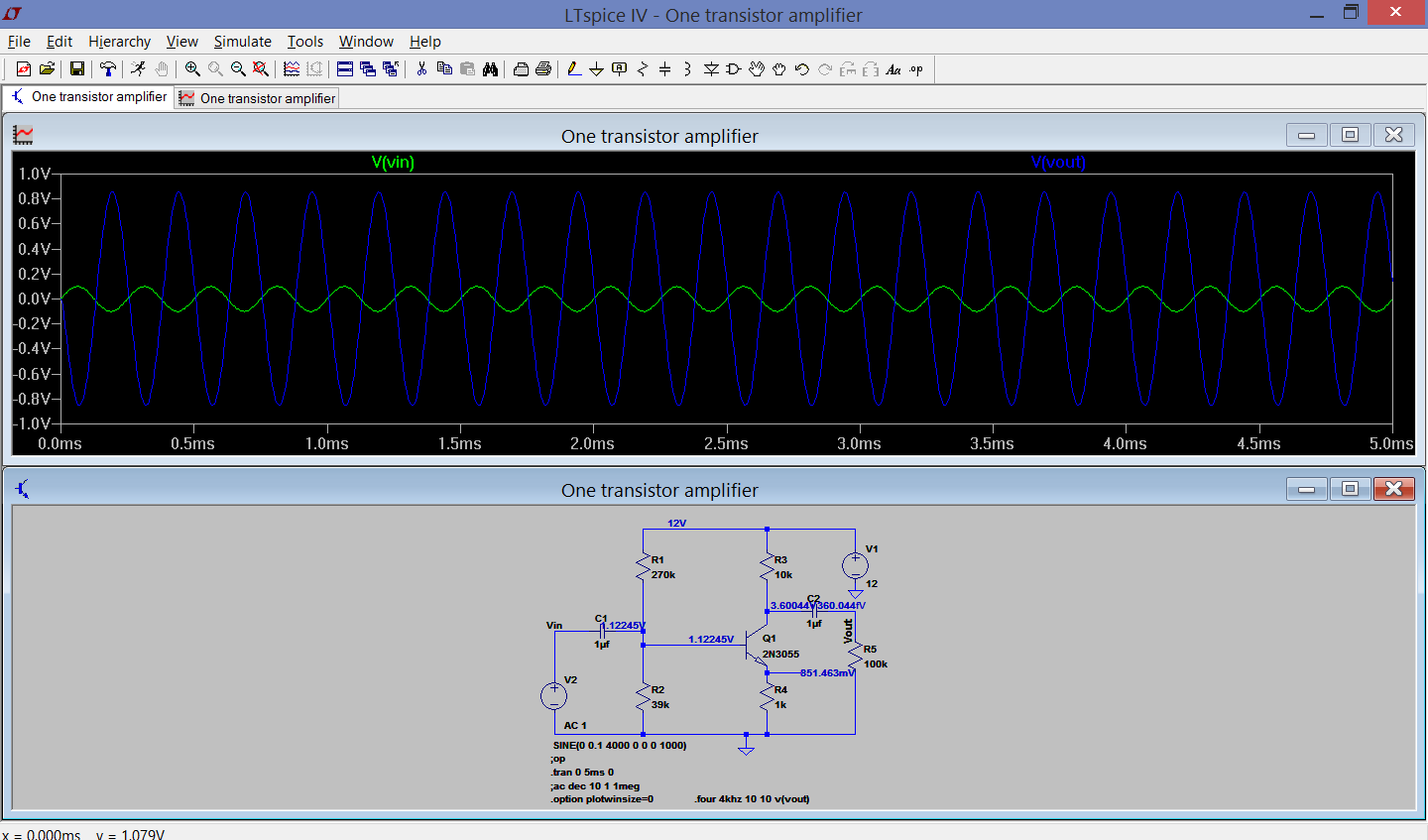
Task: Click the New Schematic toolbar icon
Action: (x=24, y=68)
